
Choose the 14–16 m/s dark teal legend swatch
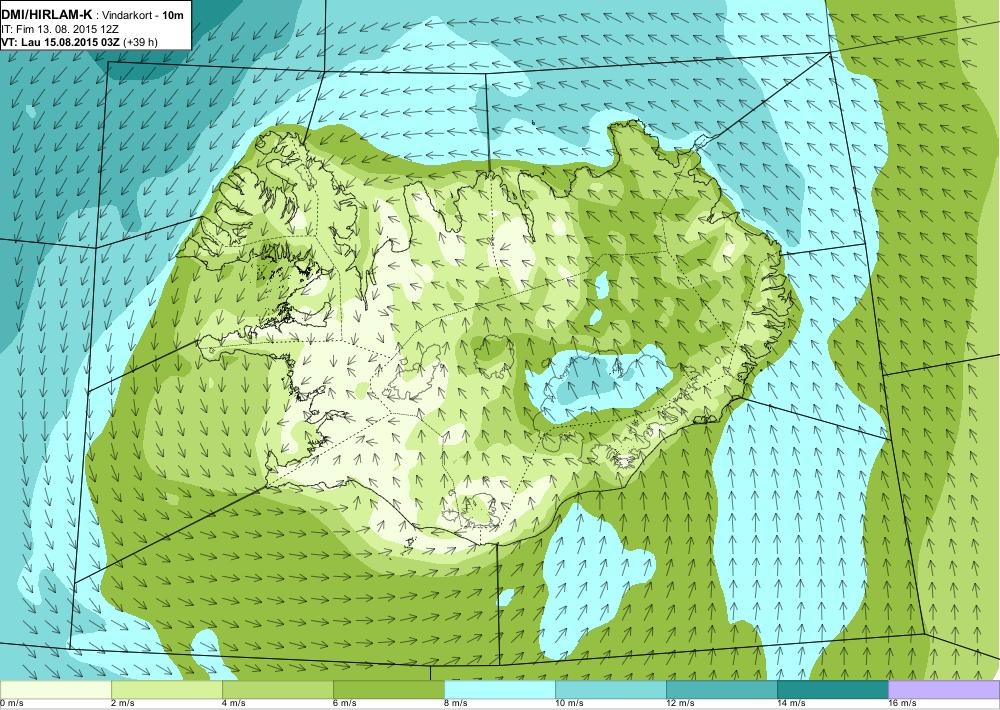coord(832,690)
